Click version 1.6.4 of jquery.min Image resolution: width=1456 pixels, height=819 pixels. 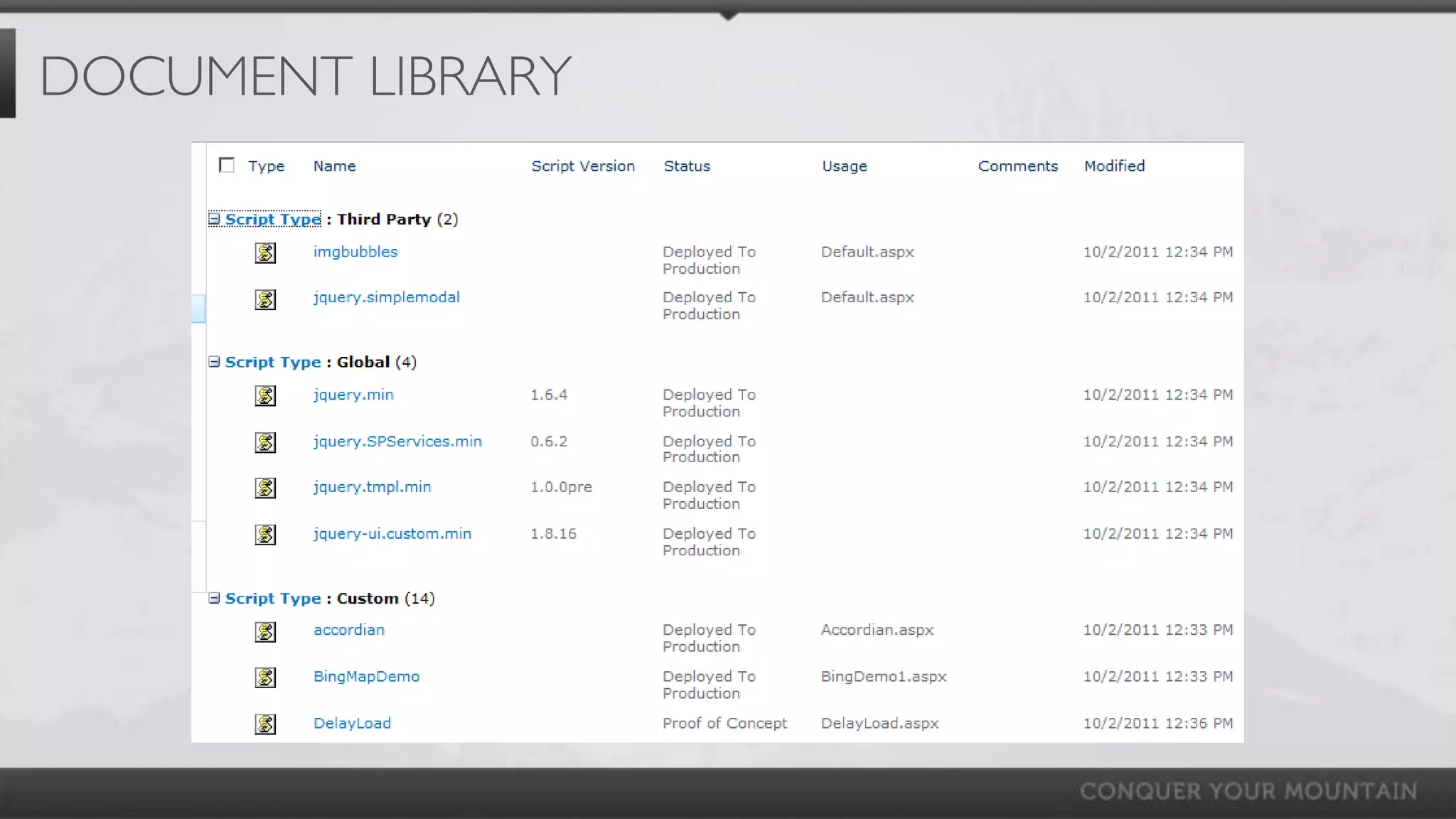pyautogui.click(x=549, y=395)
